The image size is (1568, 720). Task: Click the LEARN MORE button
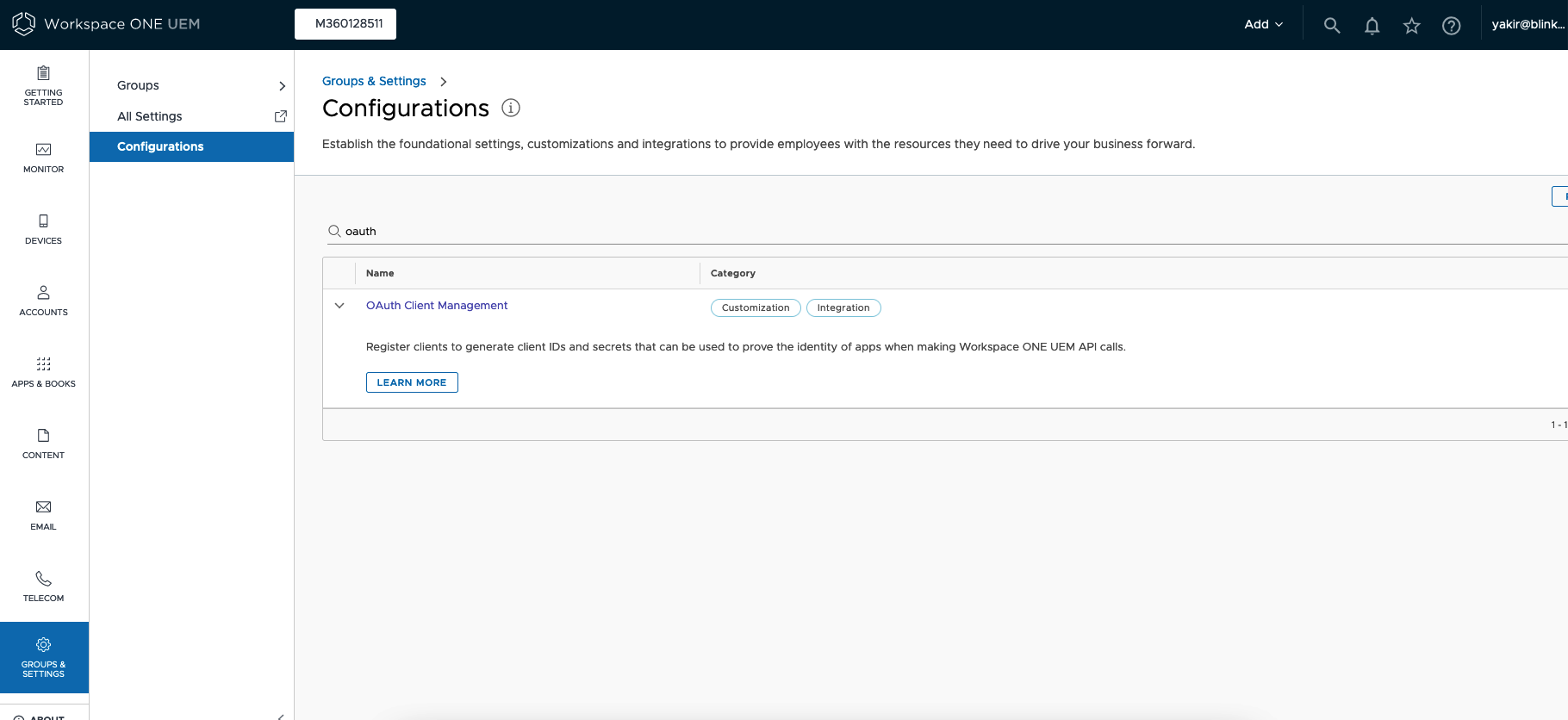412,382
